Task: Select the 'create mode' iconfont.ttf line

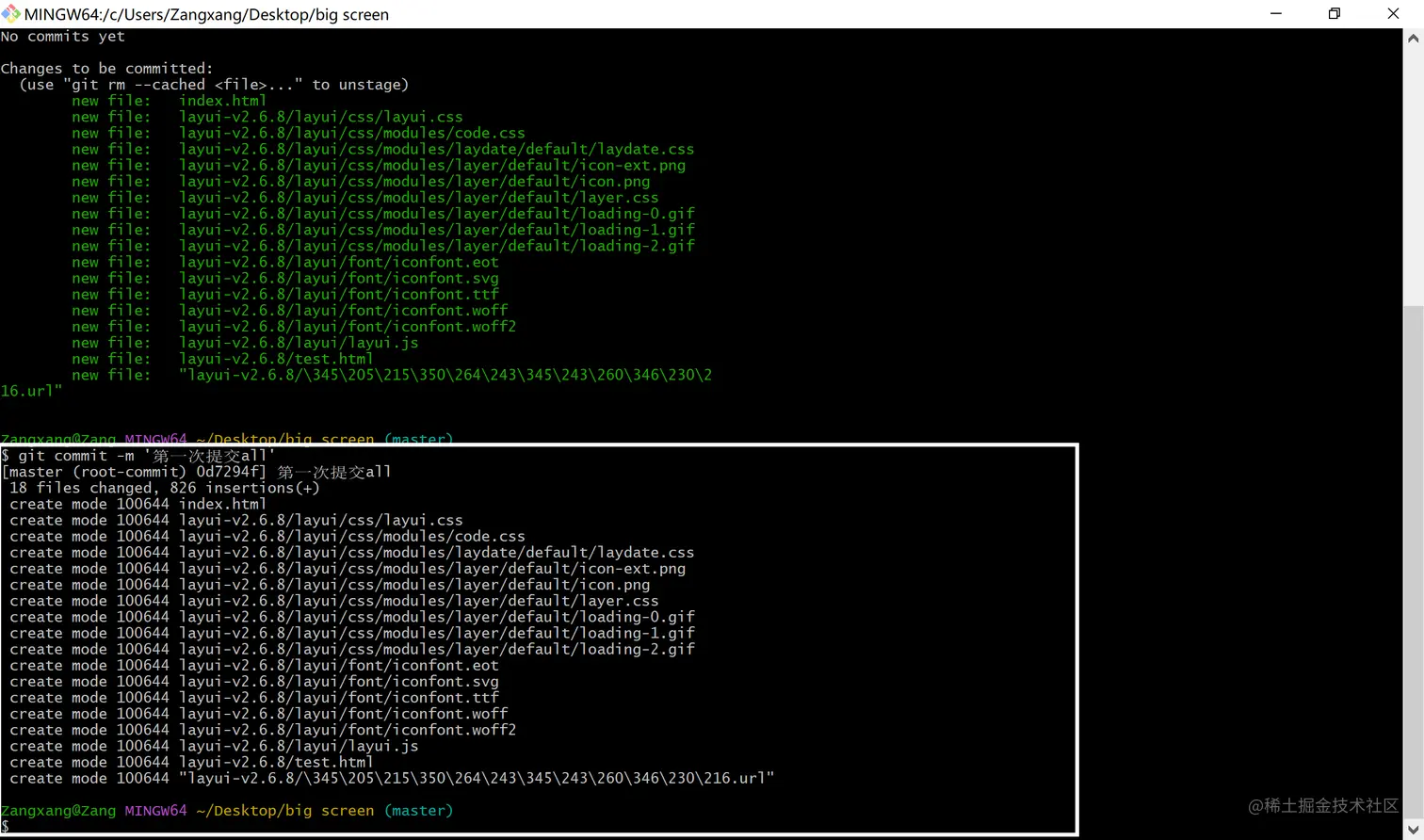Action: pos(254,698)
